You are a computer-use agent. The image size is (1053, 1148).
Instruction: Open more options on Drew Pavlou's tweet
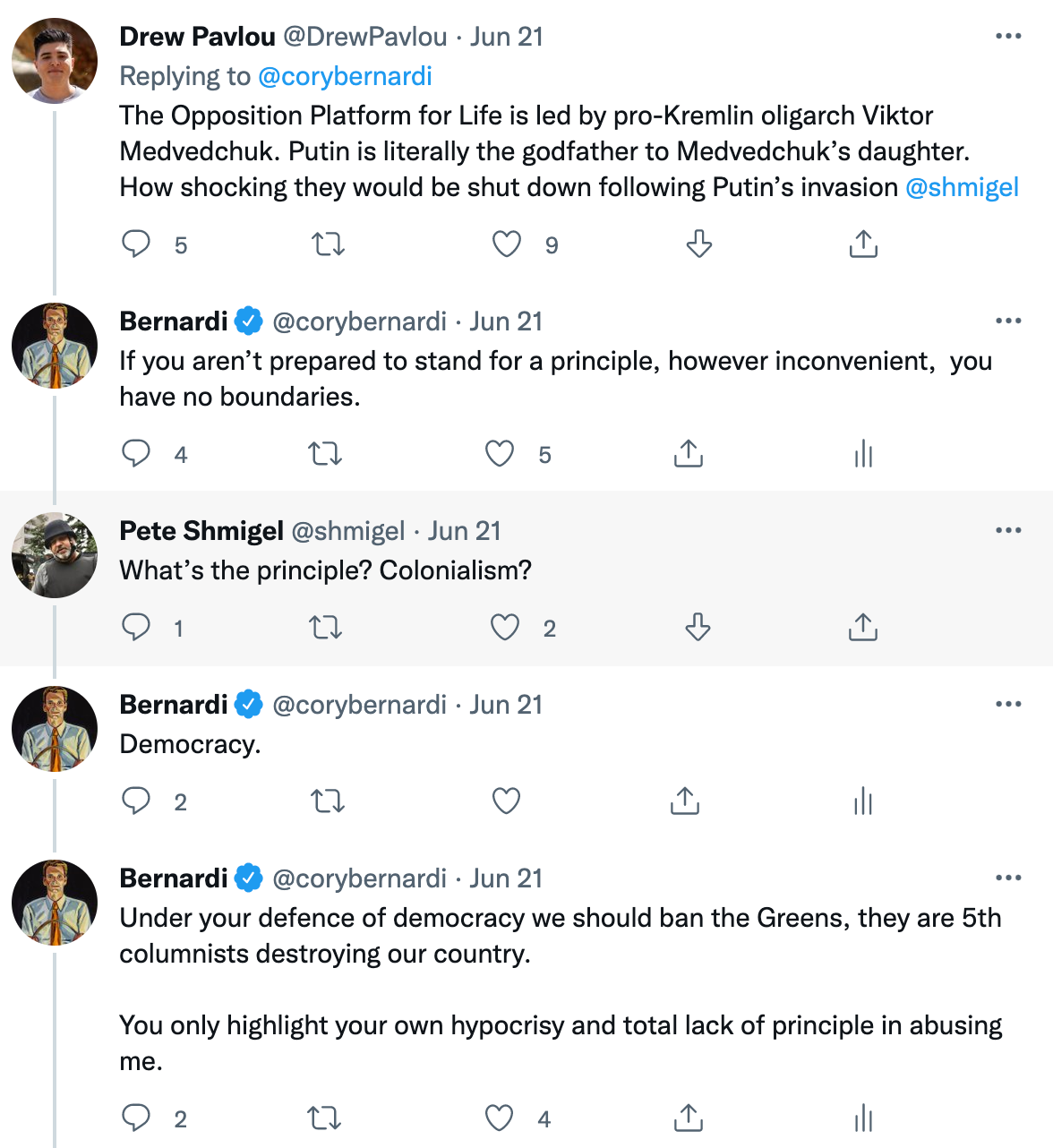(x=1008, y=37)
